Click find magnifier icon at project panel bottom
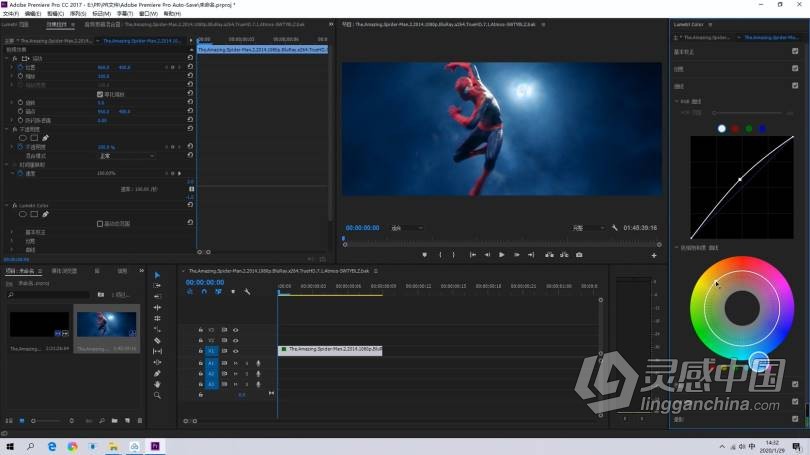This screenshot has height=455, width=810. (102, 421)
